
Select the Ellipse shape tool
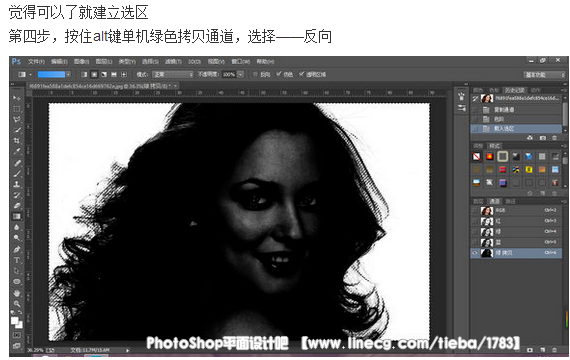pyautogui.click(x=17, y=282)
